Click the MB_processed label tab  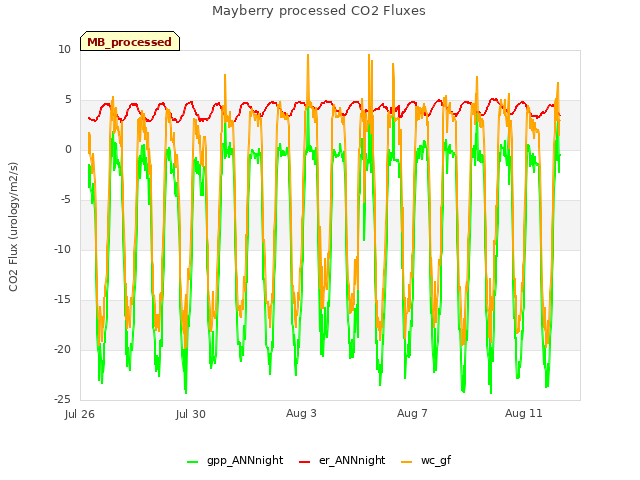130,41
